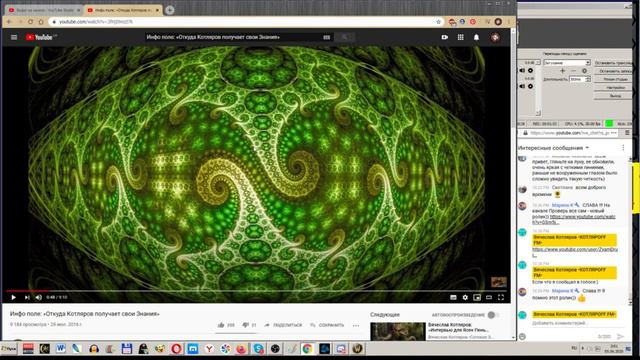Toggle subtitles in the video player

coord(453,298)
